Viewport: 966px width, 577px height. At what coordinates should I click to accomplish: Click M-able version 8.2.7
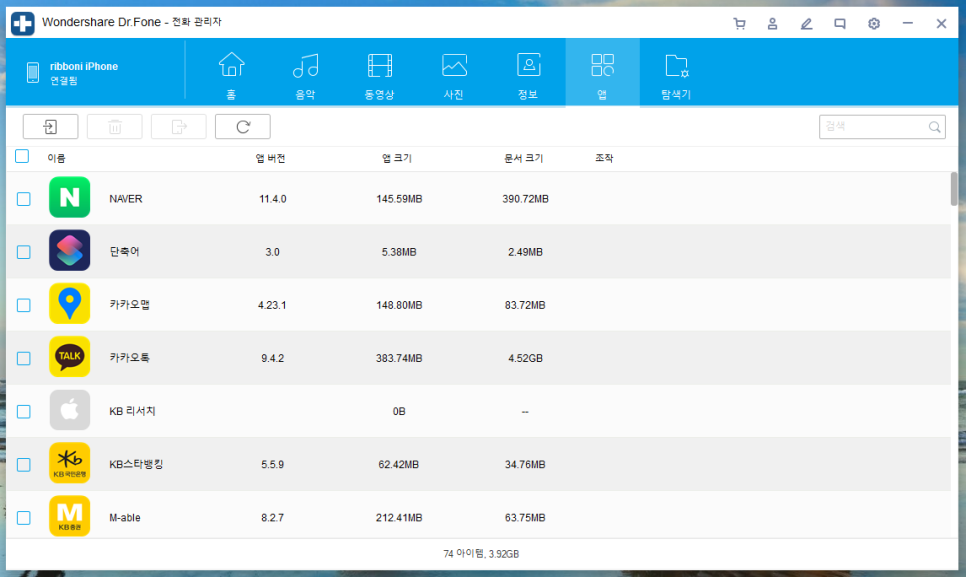(x=272, y=518)
